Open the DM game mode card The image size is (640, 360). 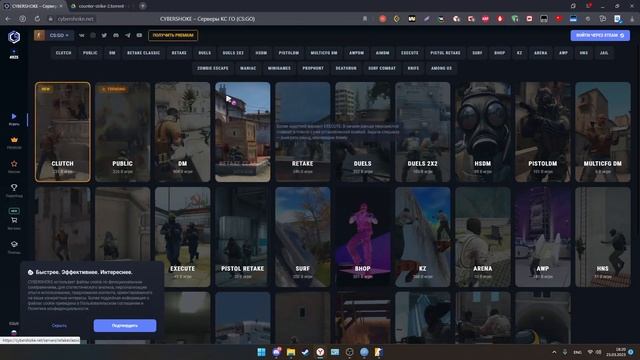pos(182,132)
